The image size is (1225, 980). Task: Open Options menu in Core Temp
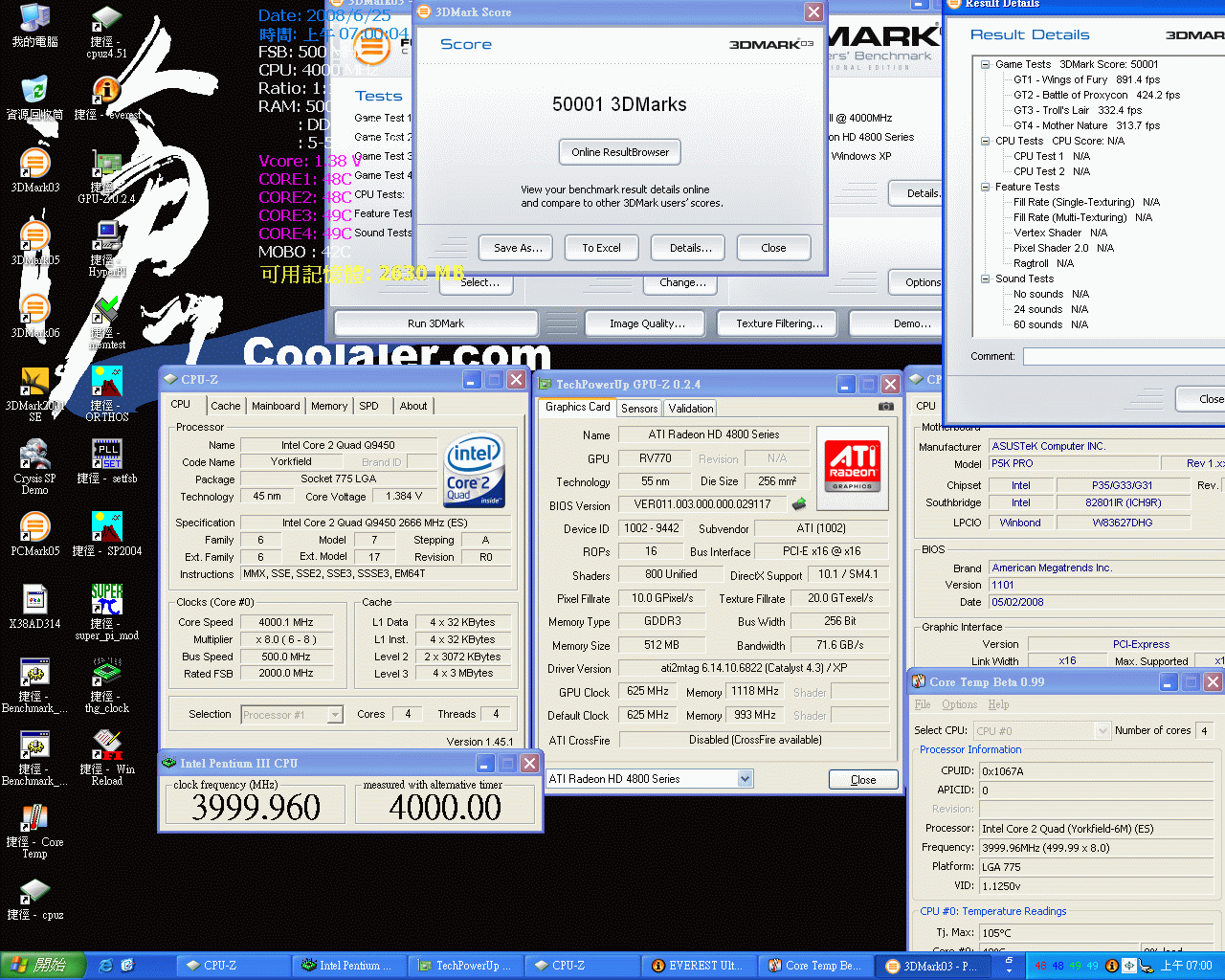(959, 704)
